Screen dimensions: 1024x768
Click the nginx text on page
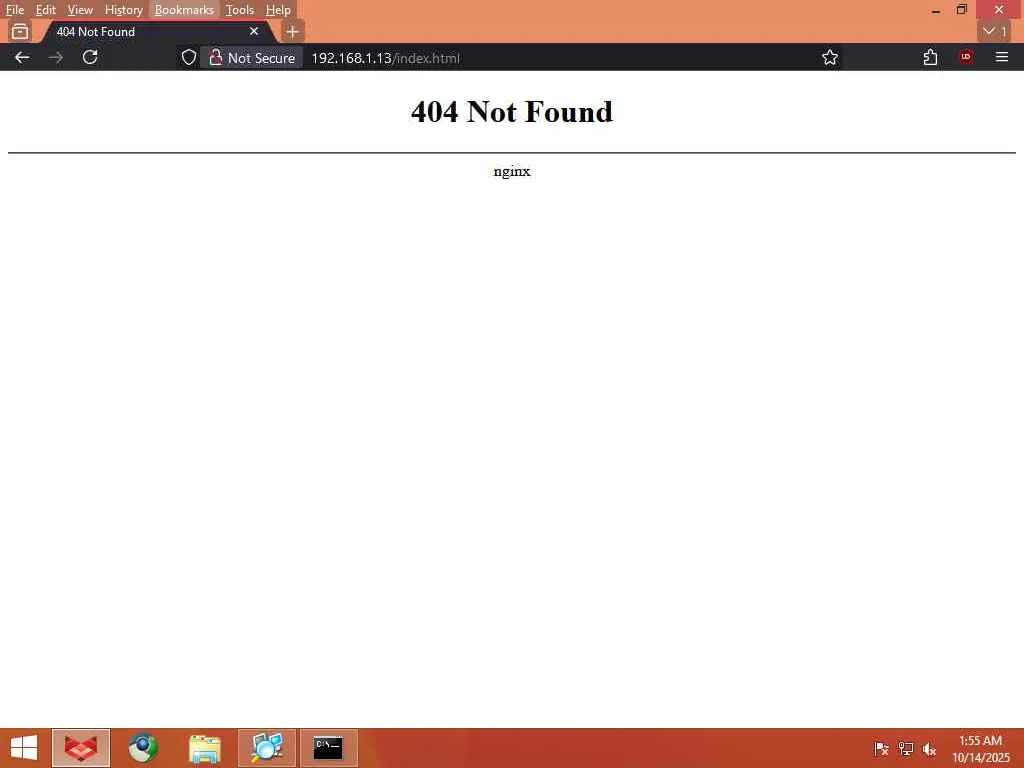(x=512, y=171)
